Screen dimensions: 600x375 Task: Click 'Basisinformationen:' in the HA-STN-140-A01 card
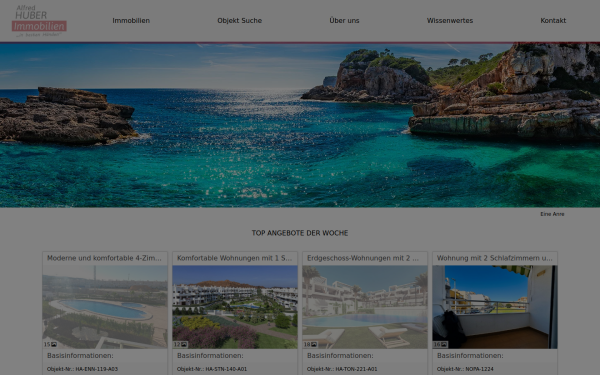(210, 356)
